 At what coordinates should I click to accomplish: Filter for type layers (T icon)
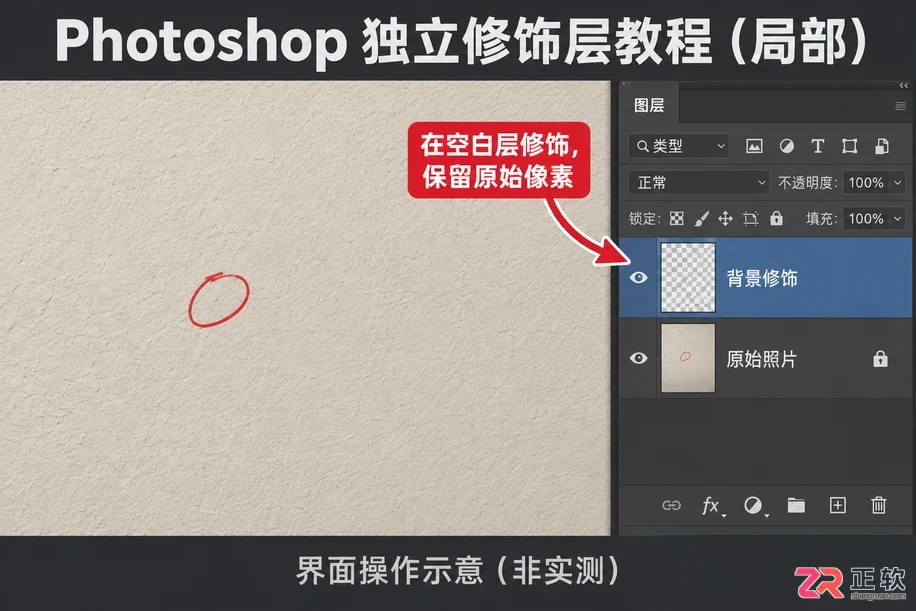tap(817, 146)
